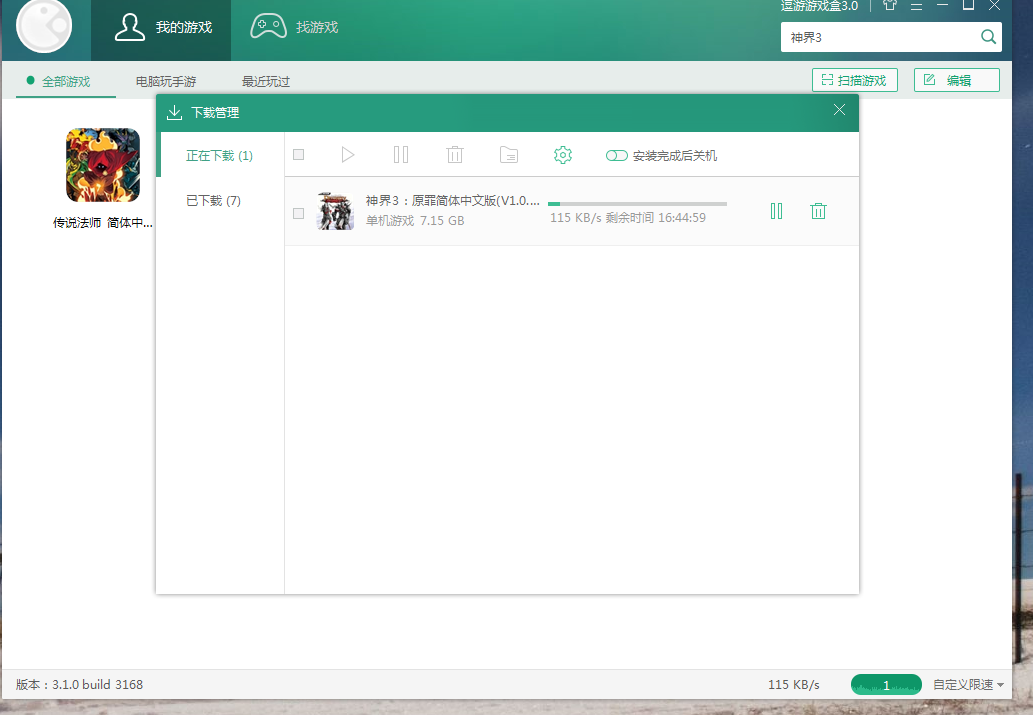Open the 自定义限速 dropdown
This screenshot has width=1033, height=715.
[968, 685]
